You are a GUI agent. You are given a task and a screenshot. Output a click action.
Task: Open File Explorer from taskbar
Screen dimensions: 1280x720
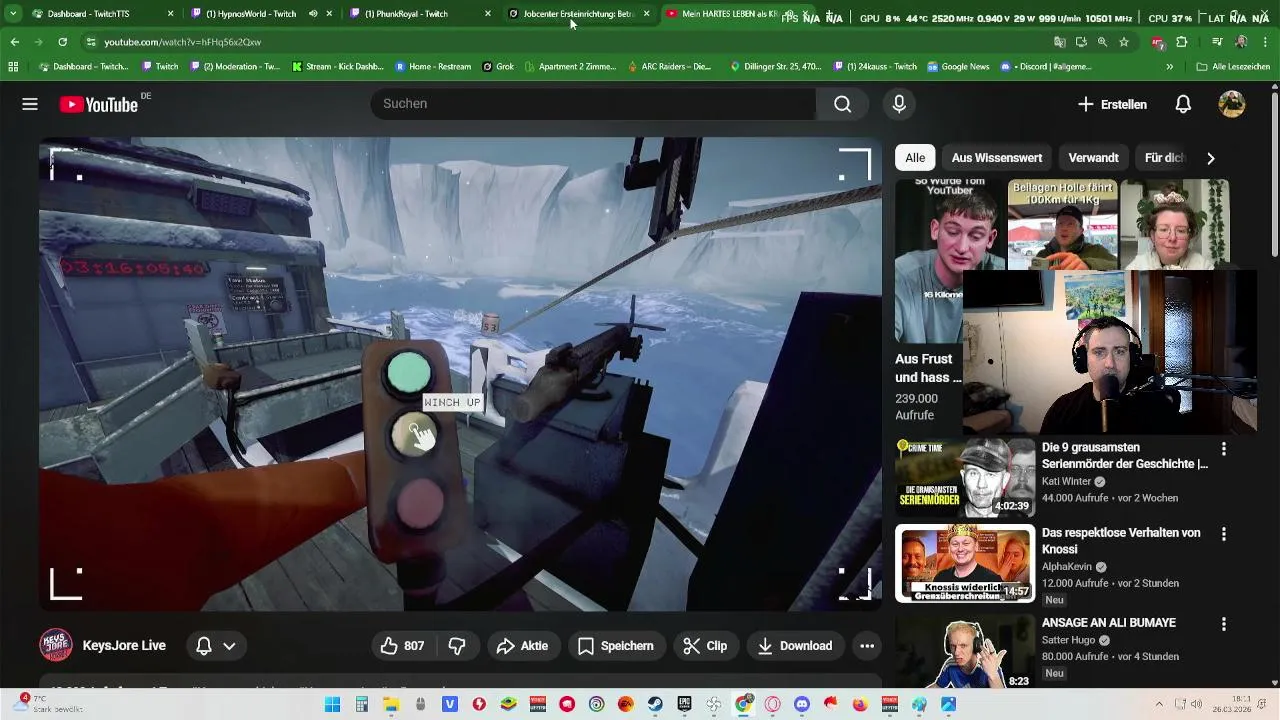pos(391,704)
